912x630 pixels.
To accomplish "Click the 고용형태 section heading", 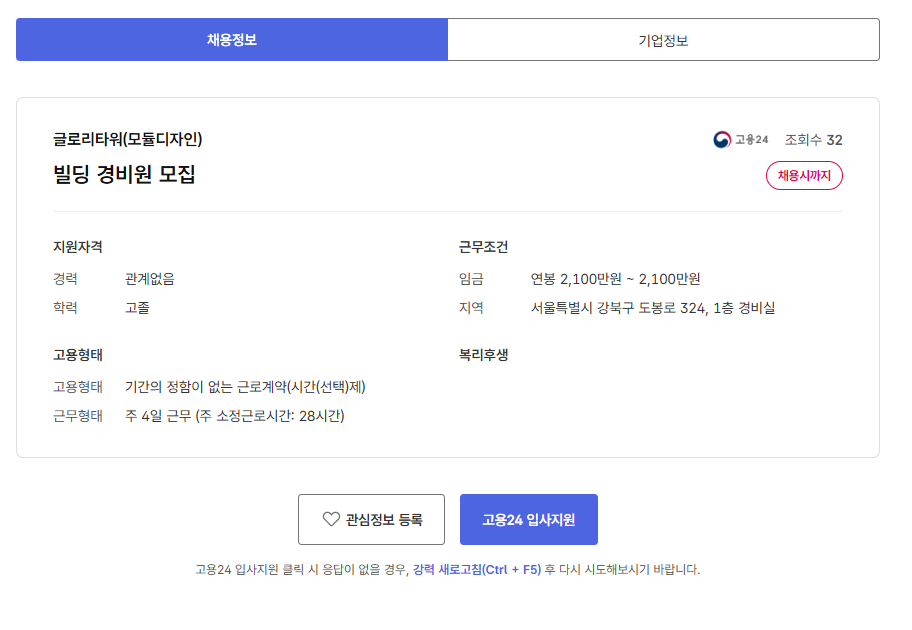I will click(78, 355).
